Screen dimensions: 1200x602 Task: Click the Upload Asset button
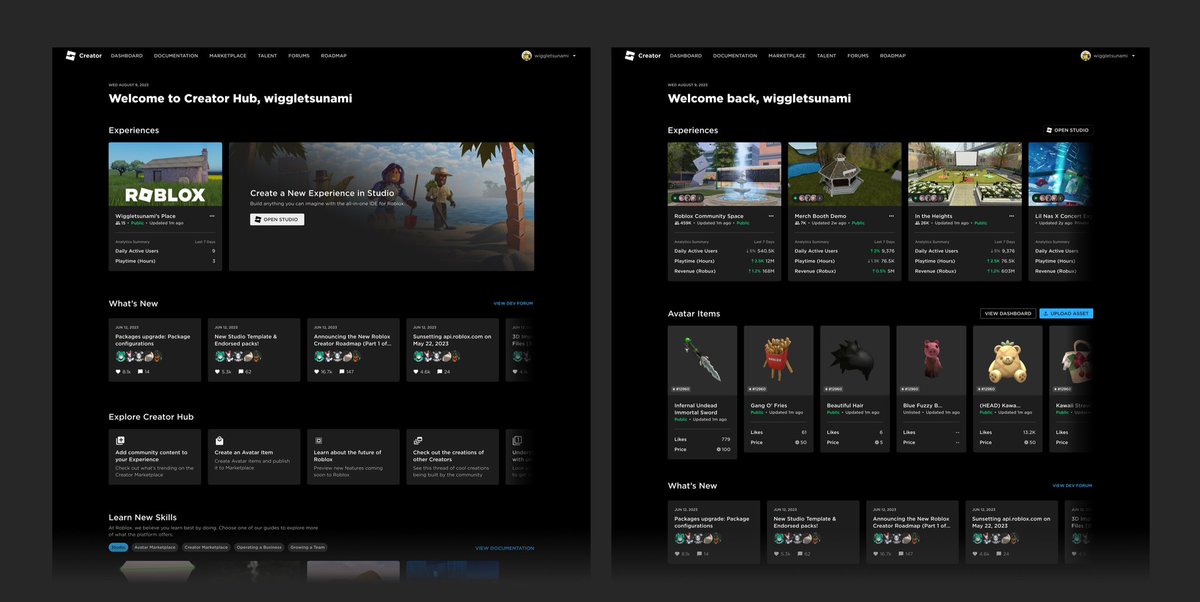click(x=1066, y=314)
